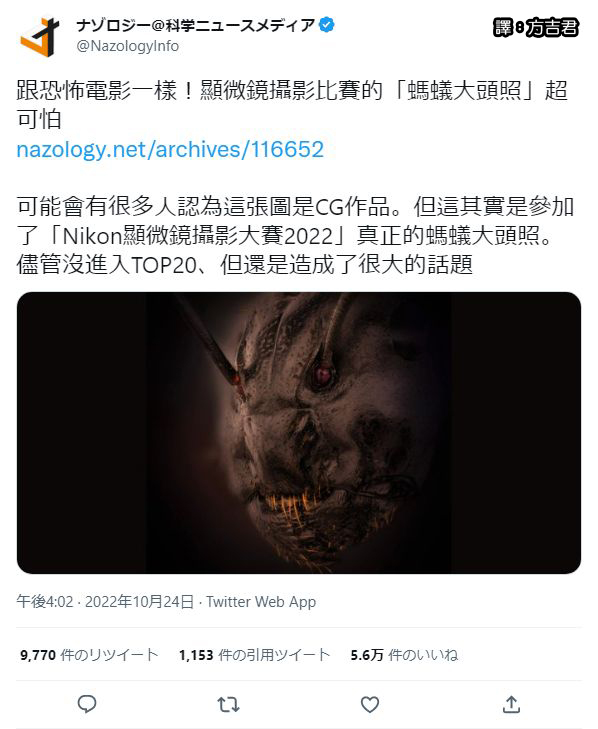Open the ant face photo
The image size is (598, 729).
point(299,433)
